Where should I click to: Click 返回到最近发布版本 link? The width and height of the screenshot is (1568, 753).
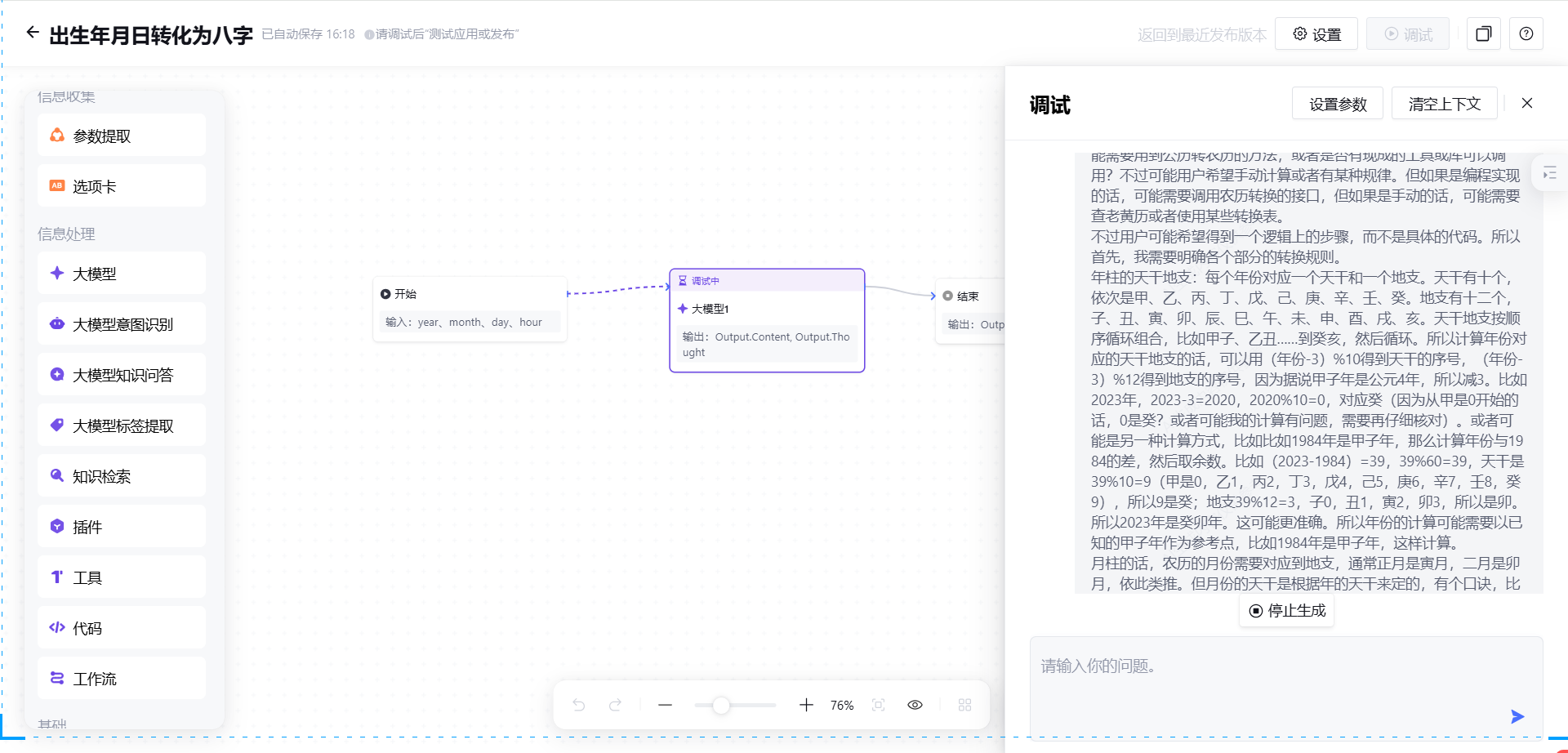pyautogui.click(x=1201, y=35)
